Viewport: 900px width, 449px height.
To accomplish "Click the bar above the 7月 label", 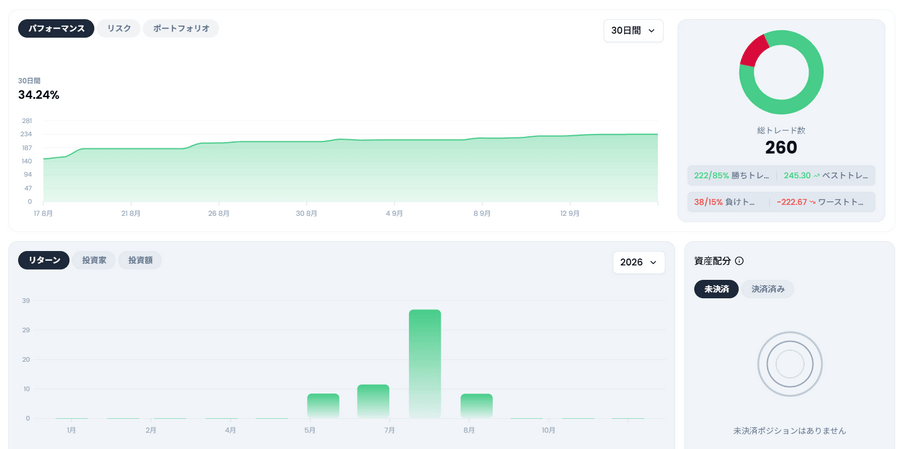I will pyautogui.click(x=373, y=401).
